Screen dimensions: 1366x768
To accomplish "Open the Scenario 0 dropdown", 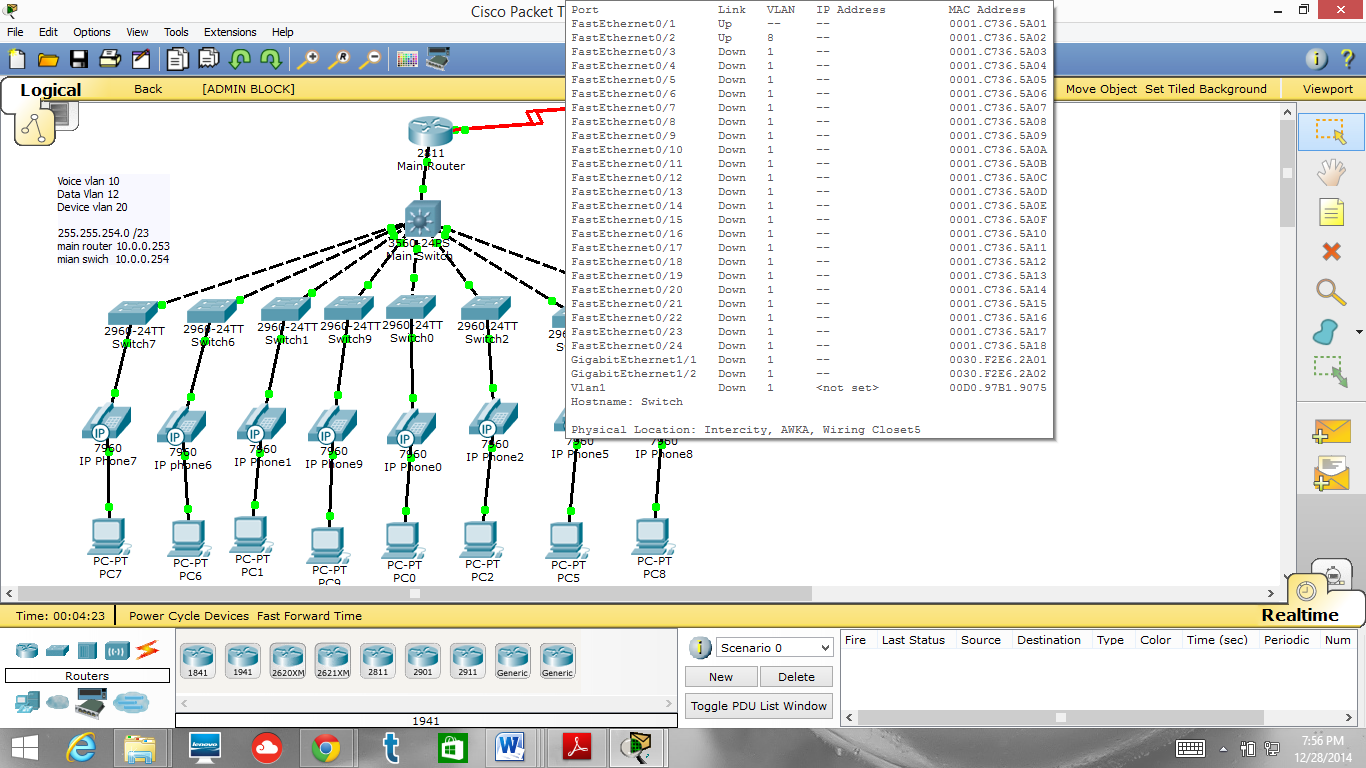I will coord(774,648).
